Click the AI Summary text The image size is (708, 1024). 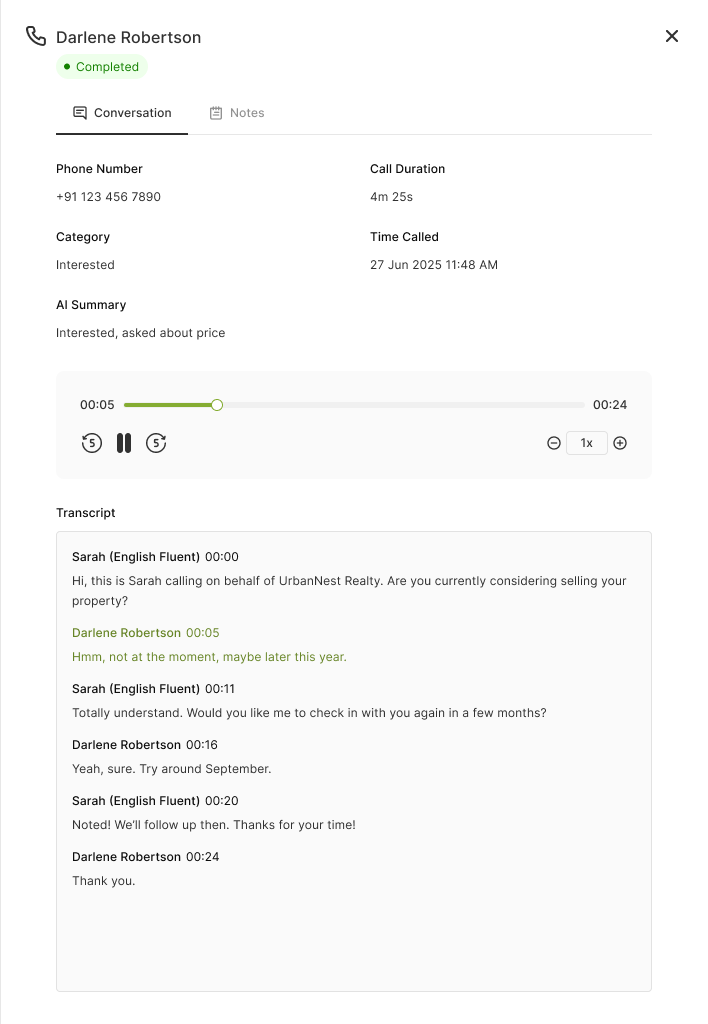[x=140, y=333]
